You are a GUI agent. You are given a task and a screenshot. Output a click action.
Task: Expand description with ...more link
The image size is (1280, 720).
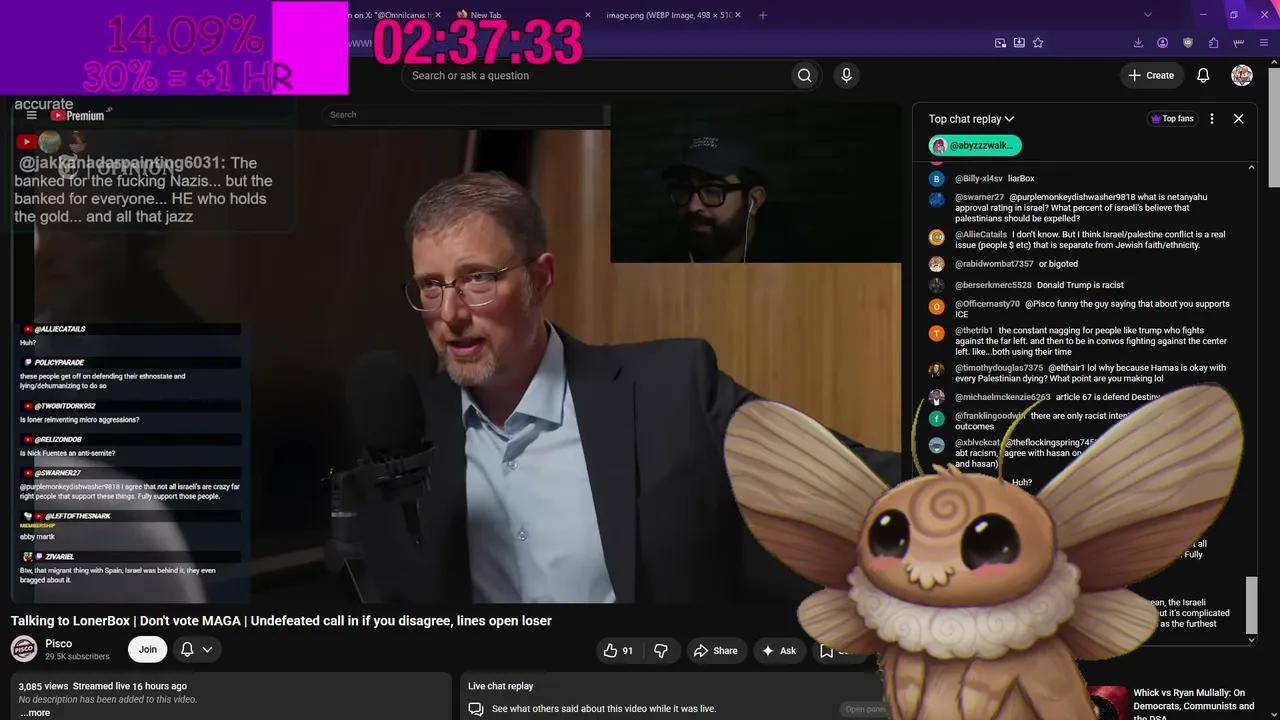(35, 713)
